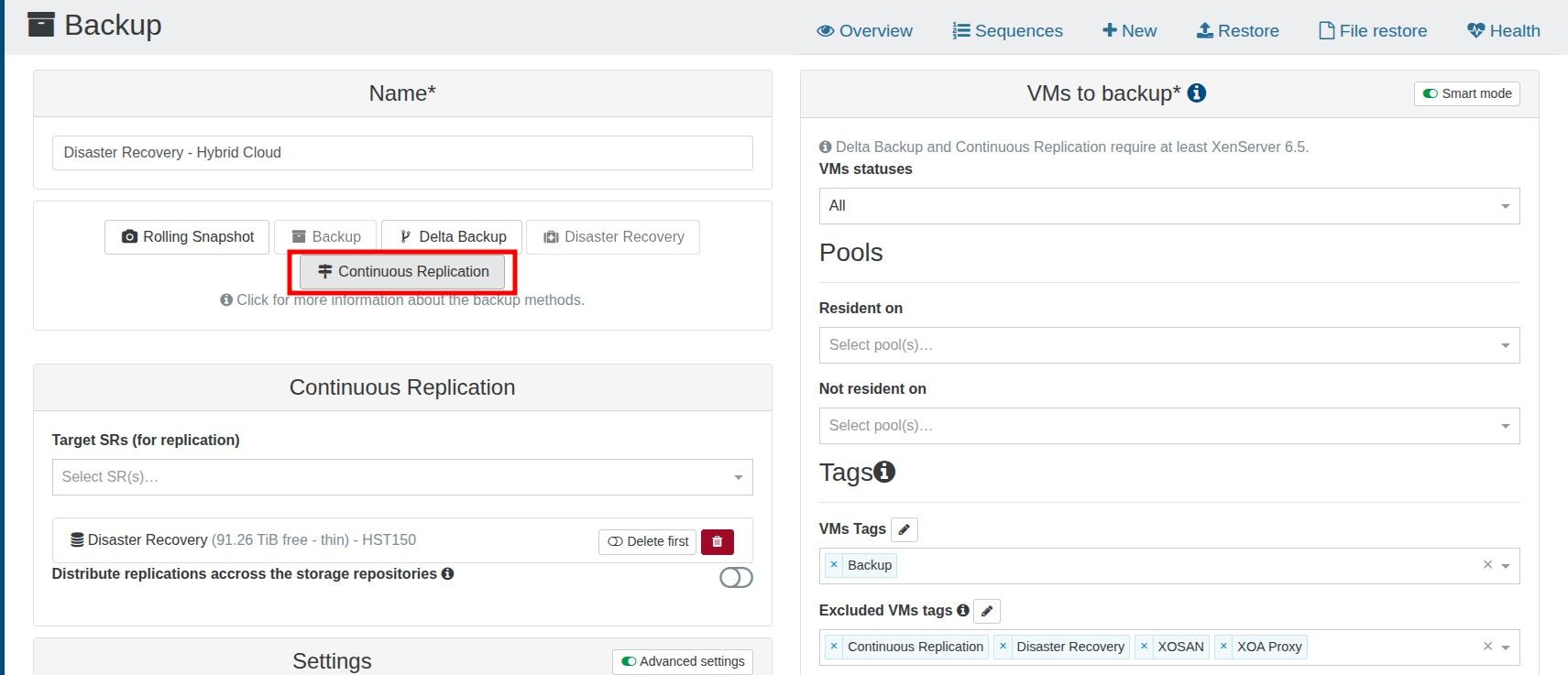The image size is (1568, 675).
Task: Click info icon beside VMs to backup heading
Action: coord(1196,93)
